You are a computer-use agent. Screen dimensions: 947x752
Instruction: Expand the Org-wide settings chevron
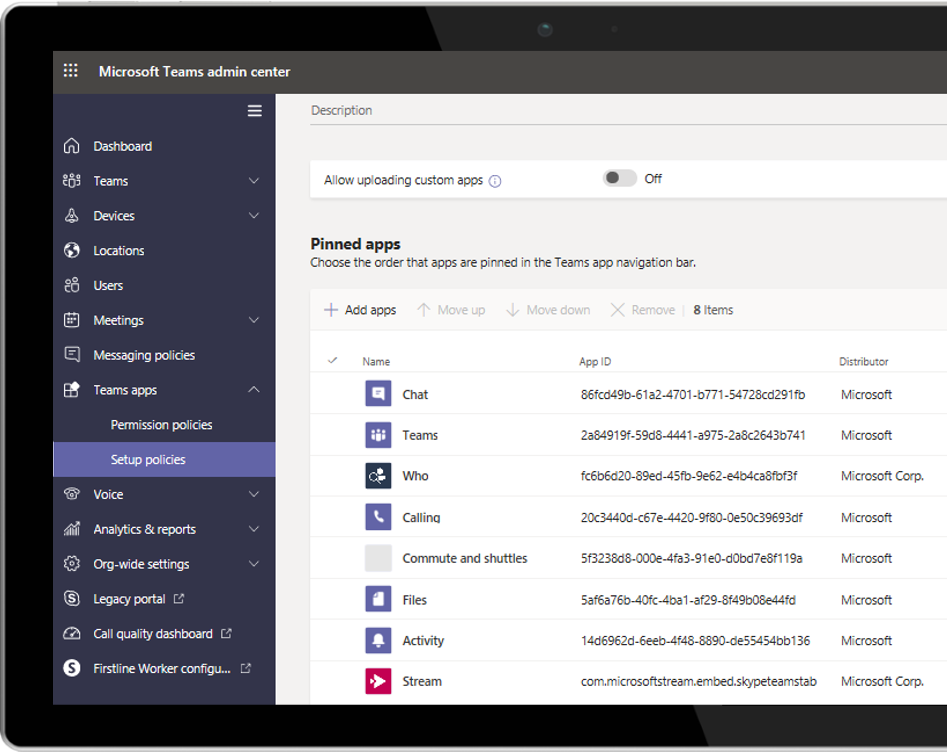coord(254,564)
